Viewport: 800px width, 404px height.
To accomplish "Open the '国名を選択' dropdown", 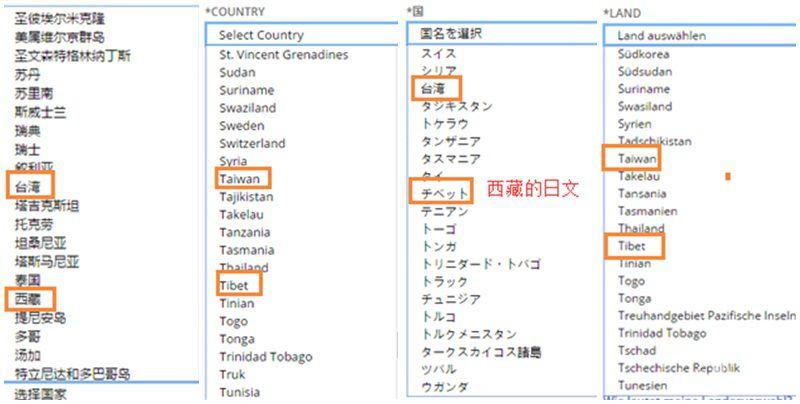I will [x=500, y=33].
